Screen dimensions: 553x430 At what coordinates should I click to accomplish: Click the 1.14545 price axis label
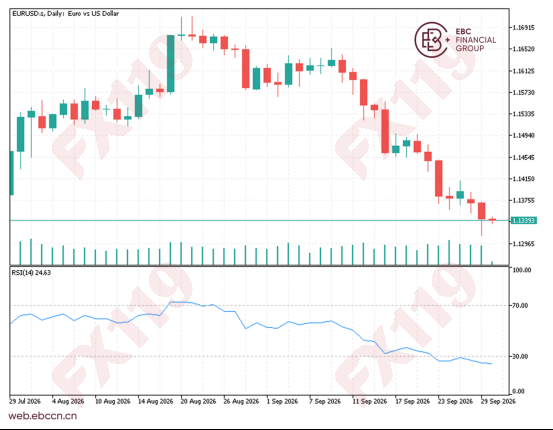point(523,157)
